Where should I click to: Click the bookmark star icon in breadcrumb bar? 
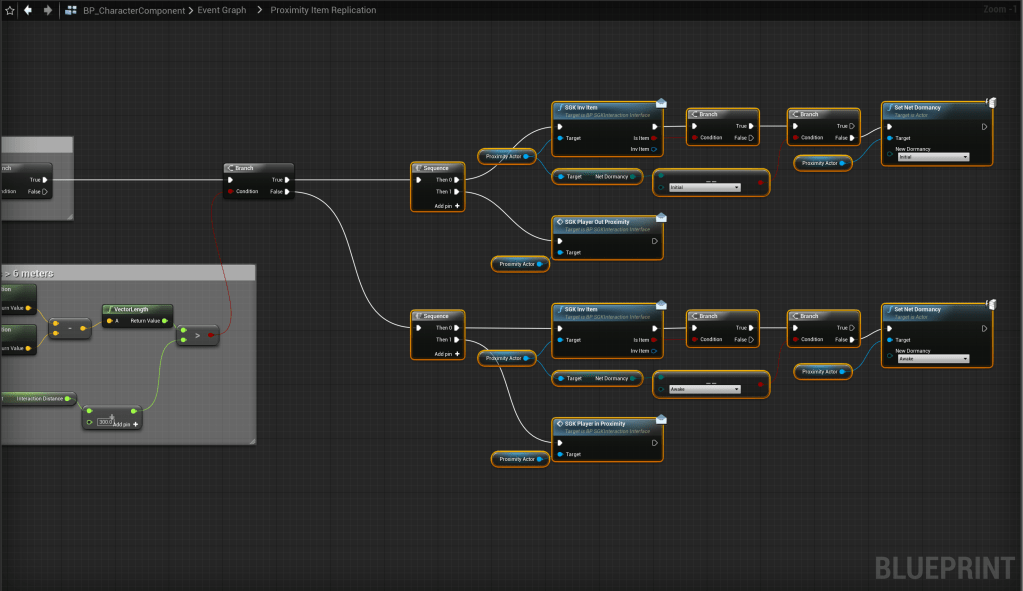(x=9, y=10)
